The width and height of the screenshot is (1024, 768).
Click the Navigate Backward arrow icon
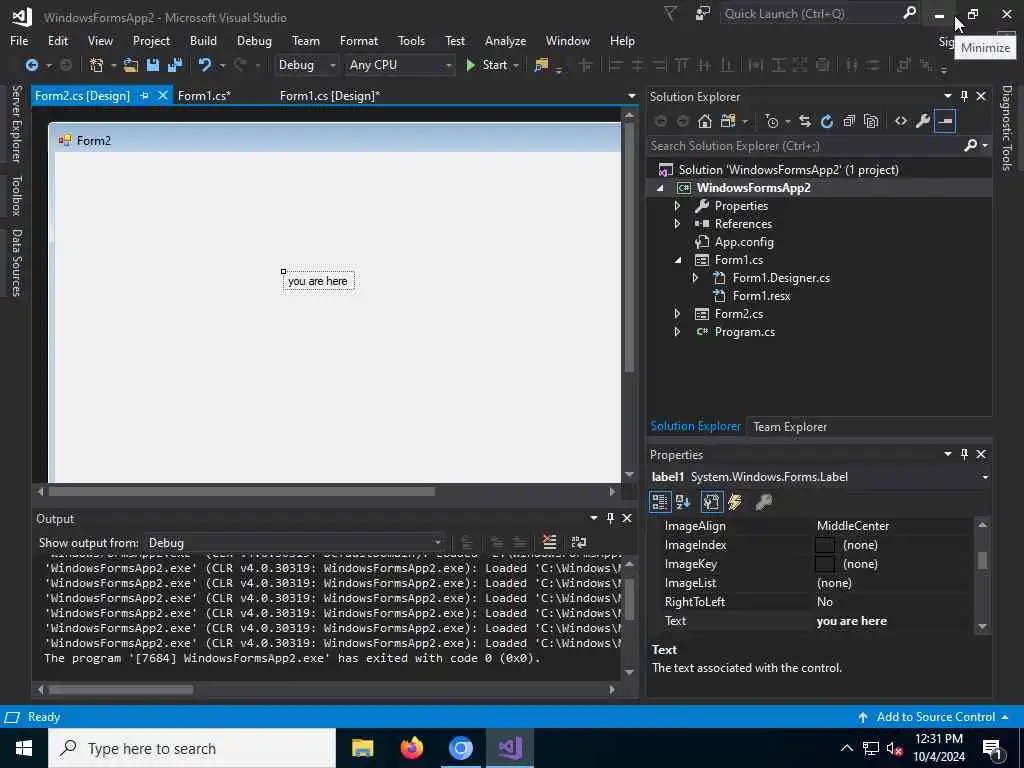pos(31,65)
